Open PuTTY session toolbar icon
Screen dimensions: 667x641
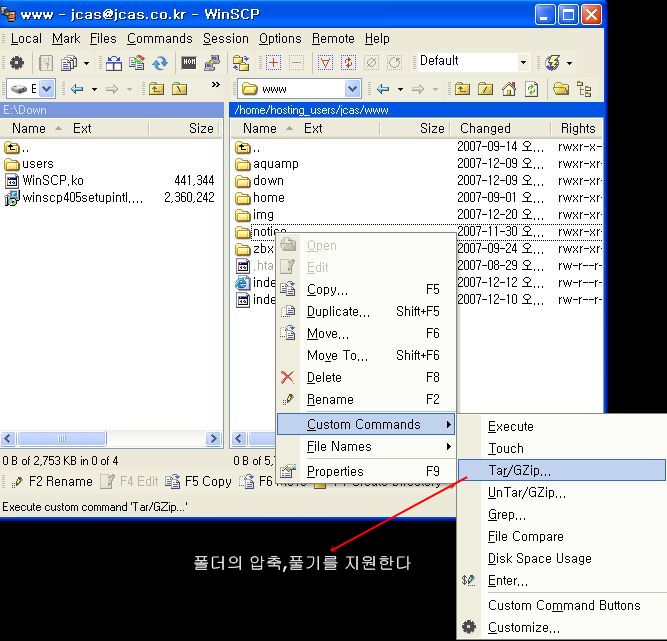(x=212, y=63)
